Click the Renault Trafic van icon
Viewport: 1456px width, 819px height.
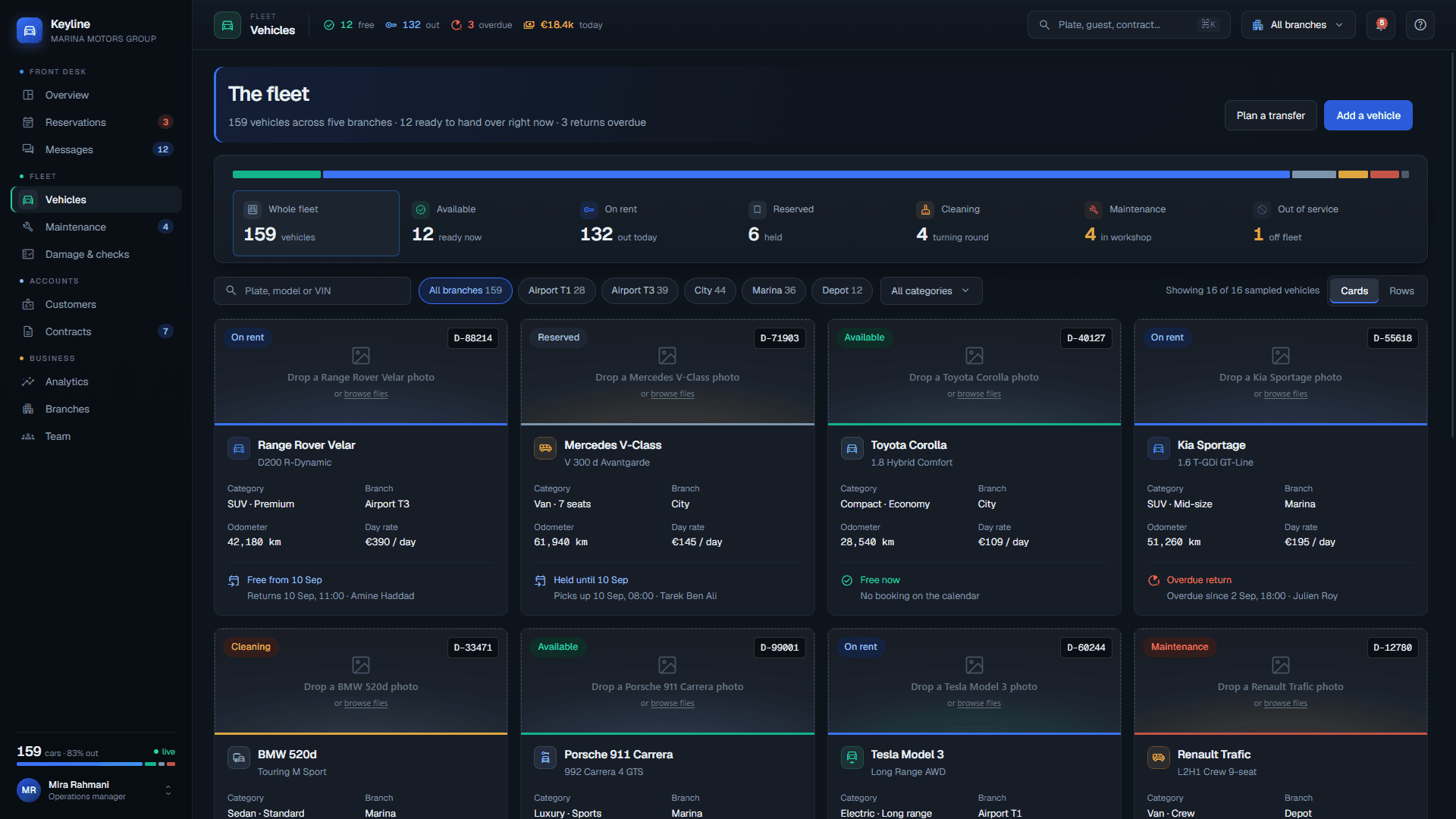click(x=1159, y=758)
